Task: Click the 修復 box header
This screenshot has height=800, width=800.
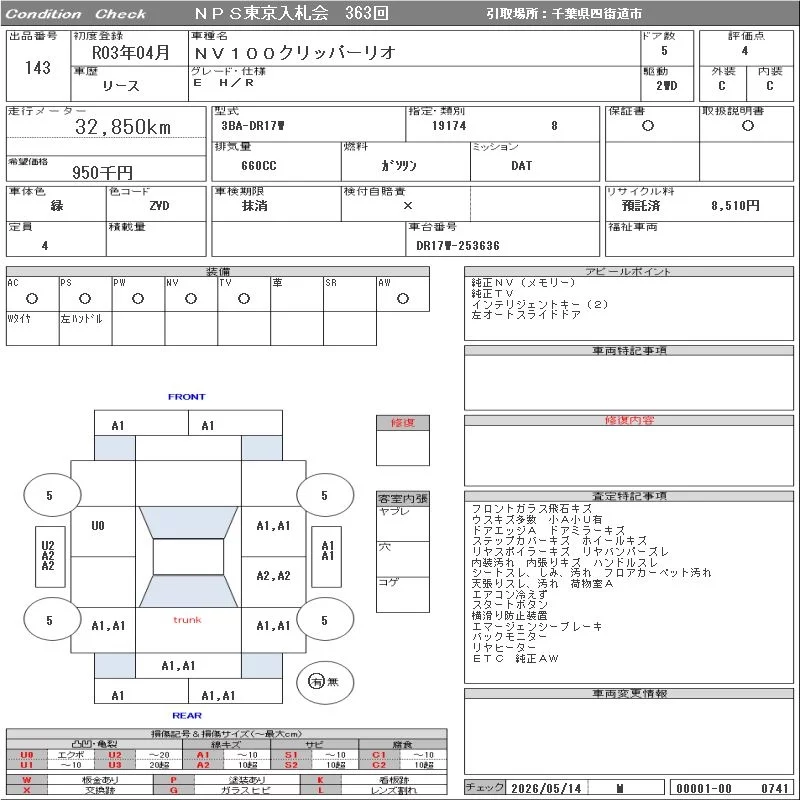Action: pos(403,422)
